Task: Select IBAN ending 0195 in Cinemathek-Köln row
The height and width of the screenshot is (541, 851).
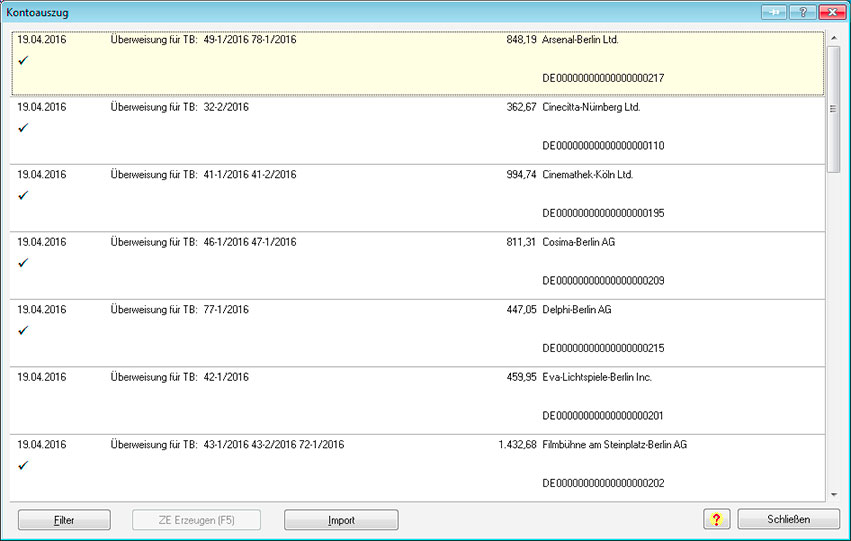Action: coord(603,214)
